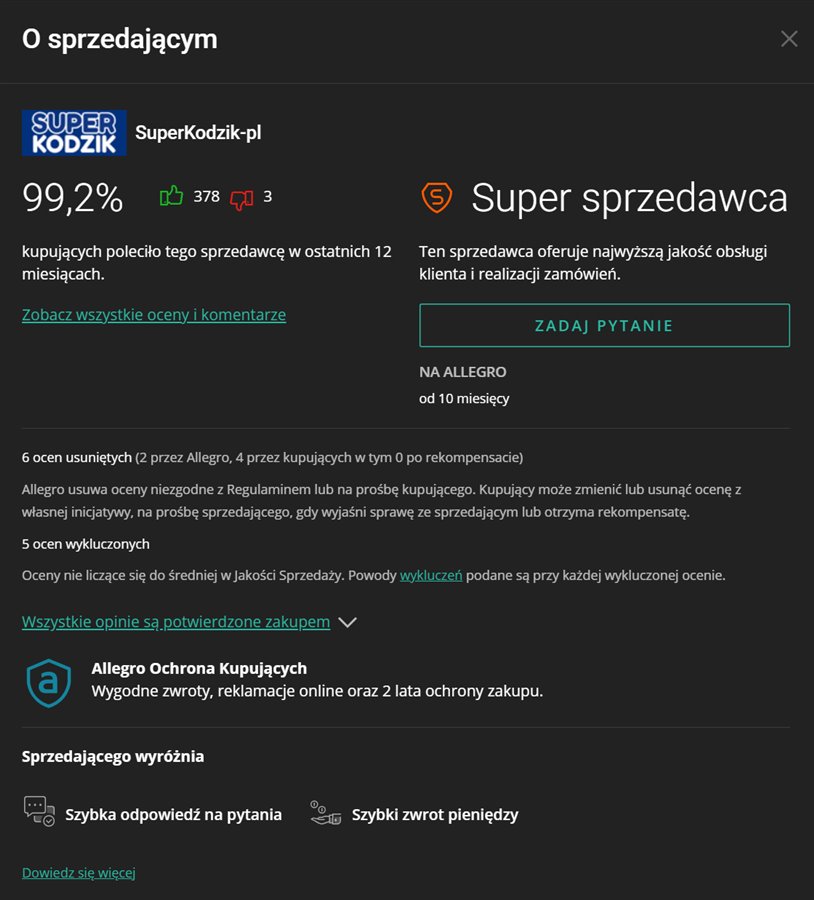Click Dowiedz się więcej link
This screenshot has width=814, height=900.
pyautogui.click(x=79, y=872)
